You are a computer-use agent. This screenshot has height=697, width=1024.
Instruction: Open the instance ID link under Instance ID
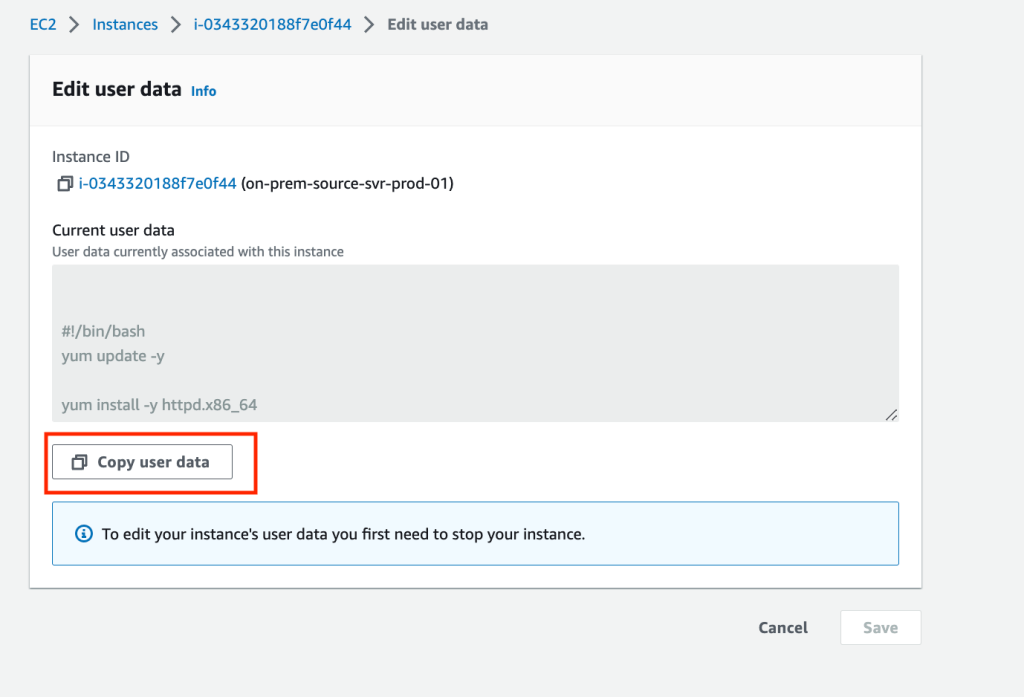click(158, 184)
